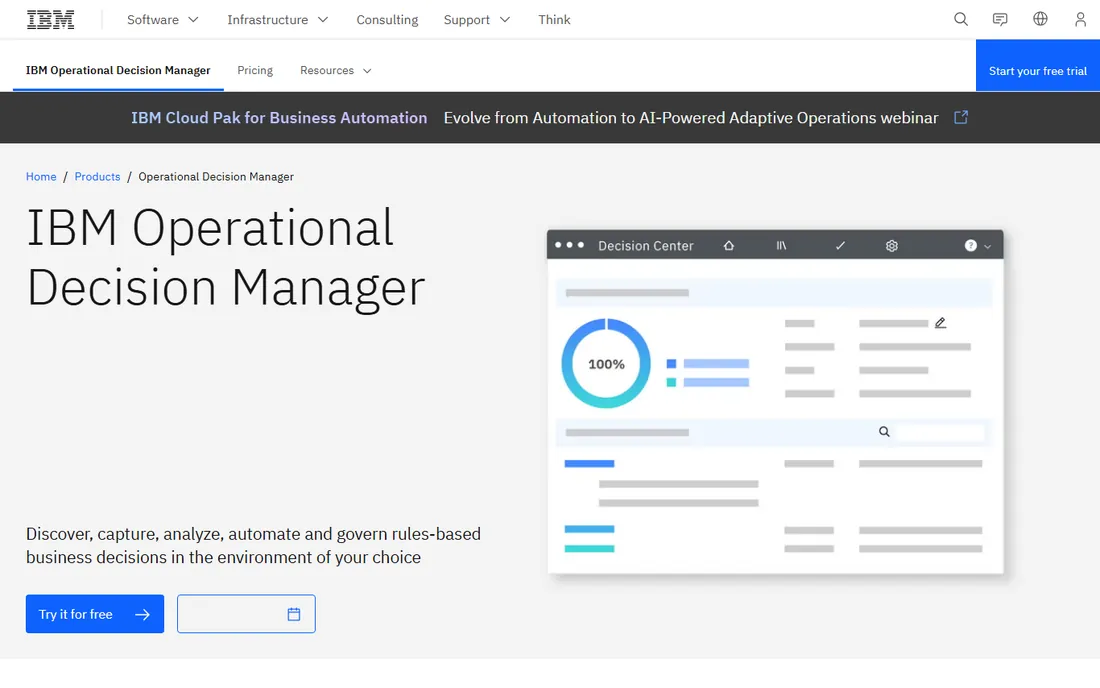Click the user profile icon

[x=1080, y=20]
